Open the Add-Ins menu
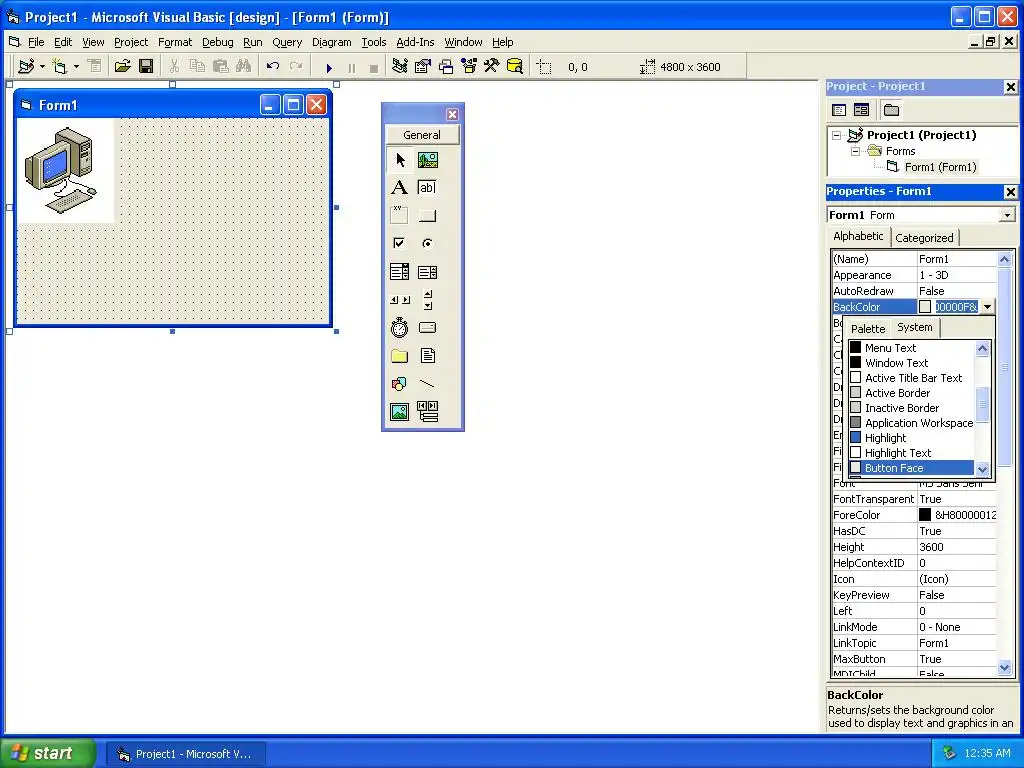Image resolution: width=1024 pixels, height=768 pixels. pyautogui.click(x=415, y=42)
